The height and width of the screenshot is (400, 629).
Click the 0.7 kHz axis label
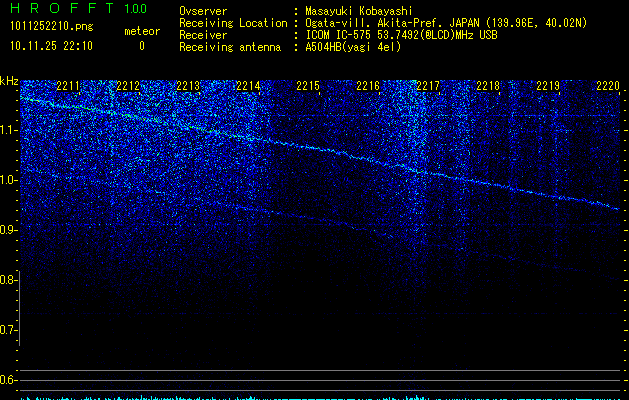(x=8, y=330)
